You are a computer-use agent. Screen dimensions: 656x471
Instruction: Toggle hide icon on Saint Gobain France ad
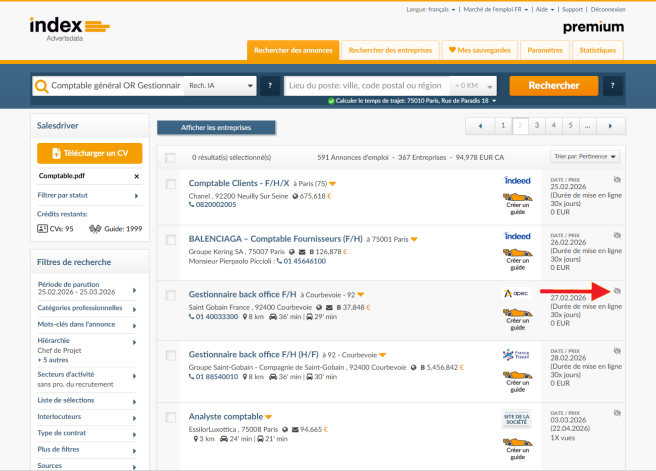[x=617, y=291]
